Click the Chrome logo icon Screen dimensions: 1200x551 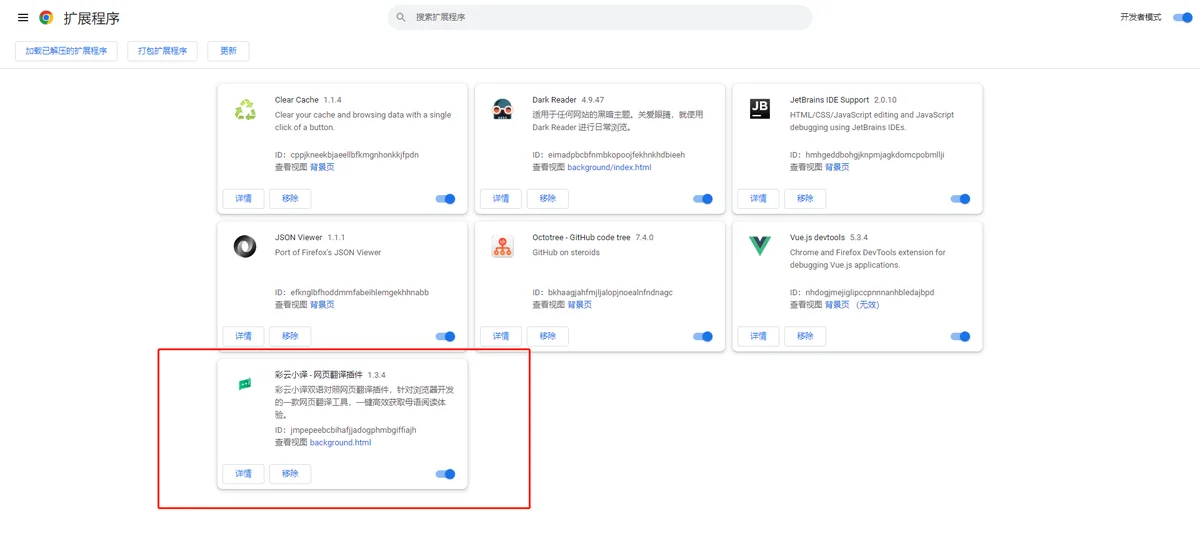click(x=46, y=18)
